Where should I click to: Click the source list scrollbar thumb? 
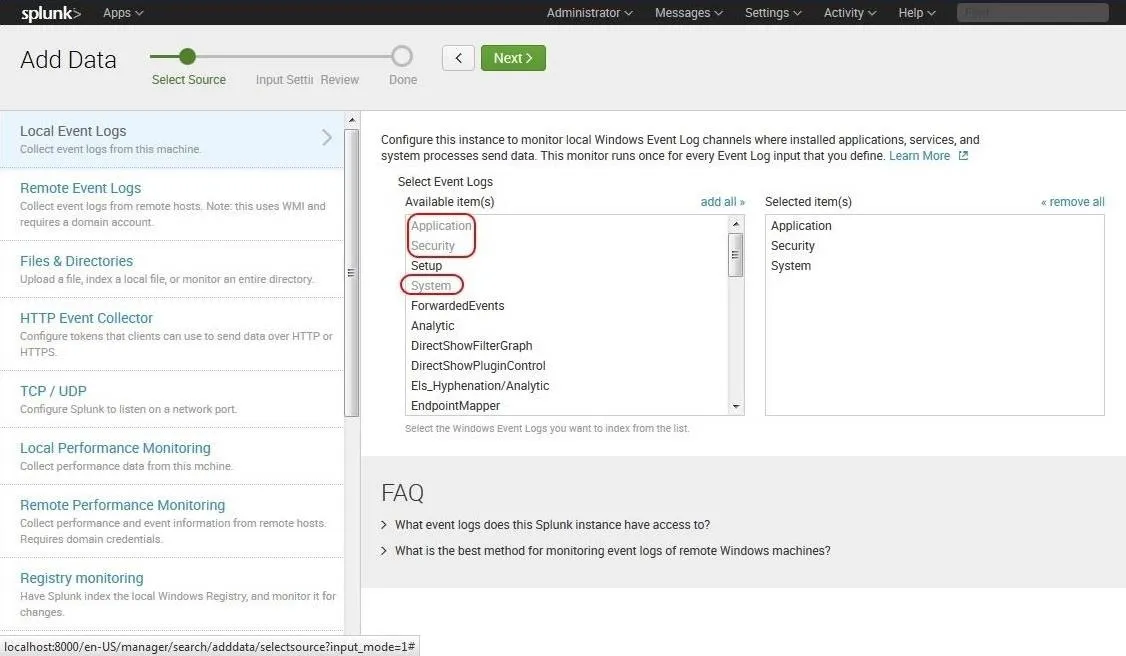click(352, 273)
